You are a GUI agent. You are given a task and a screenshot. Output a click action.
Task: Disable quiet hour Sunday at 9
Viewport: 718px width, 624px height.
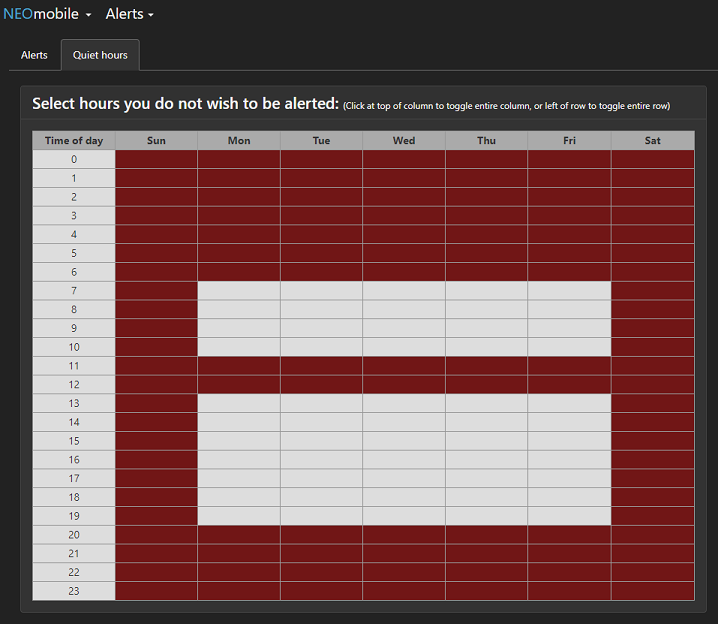[156, 328]
